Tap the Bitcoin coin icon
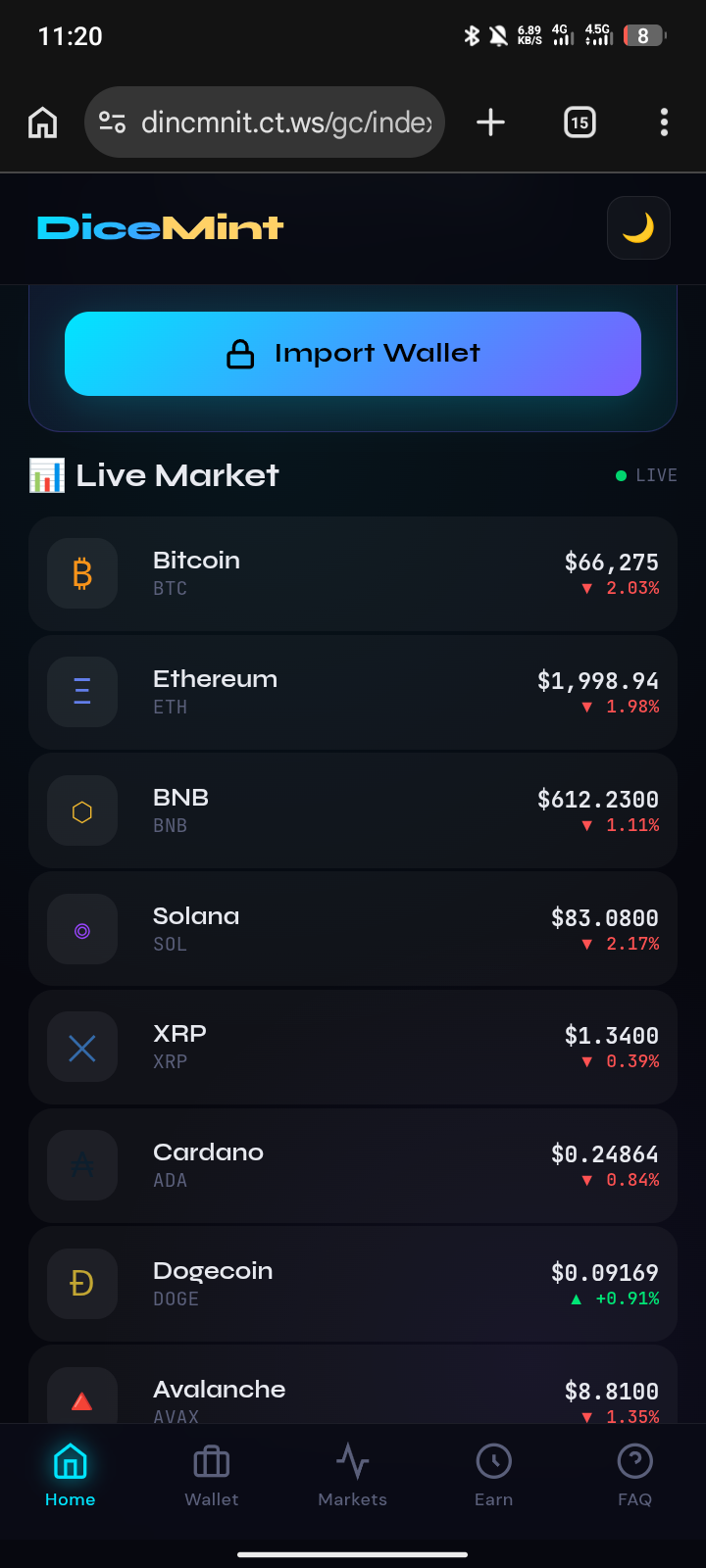This screenshot has width=706, height=1568. coord(82,573)
